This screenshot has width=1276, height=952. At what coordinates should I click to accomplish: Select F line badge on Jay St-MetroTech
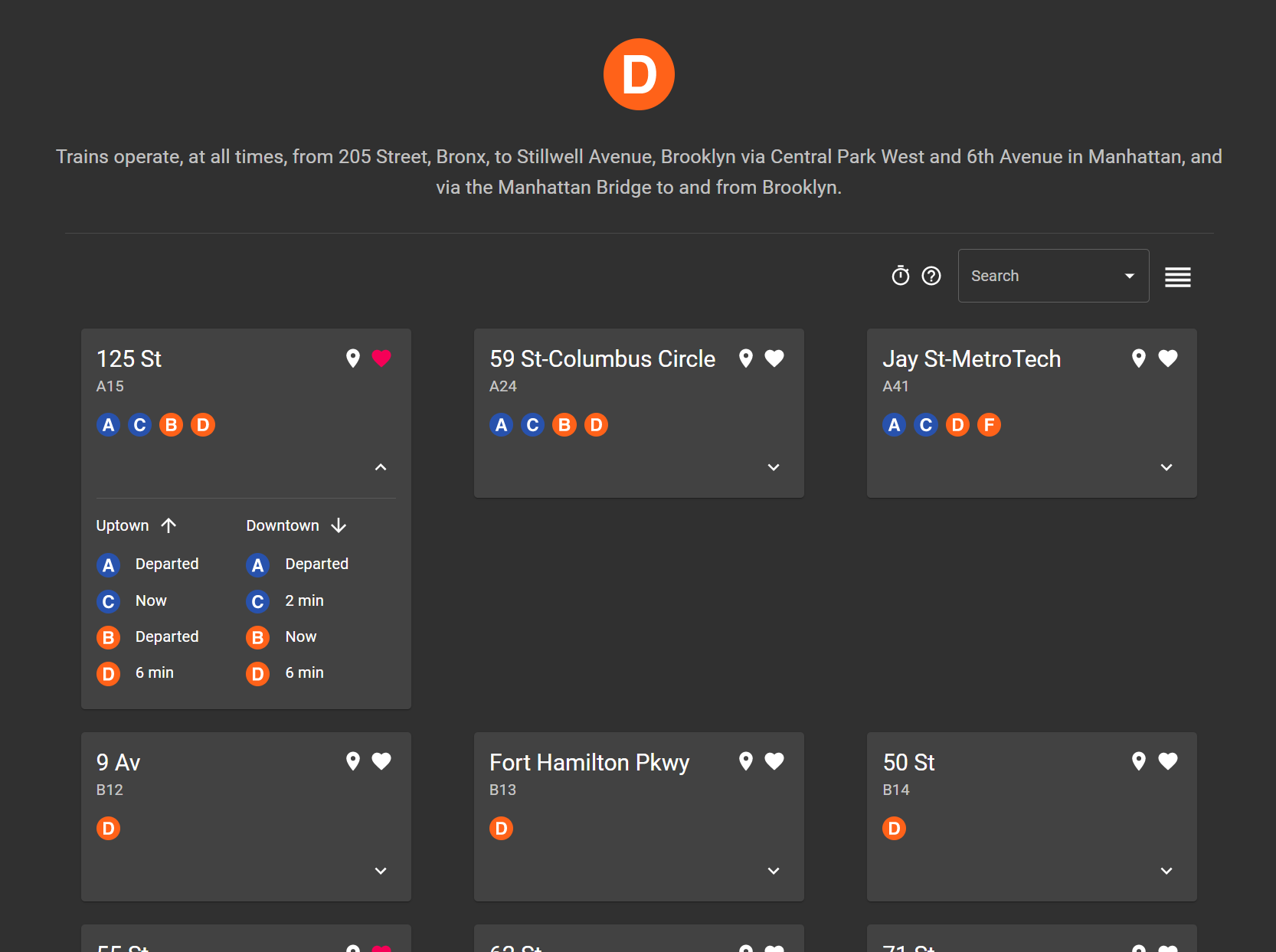989,425
